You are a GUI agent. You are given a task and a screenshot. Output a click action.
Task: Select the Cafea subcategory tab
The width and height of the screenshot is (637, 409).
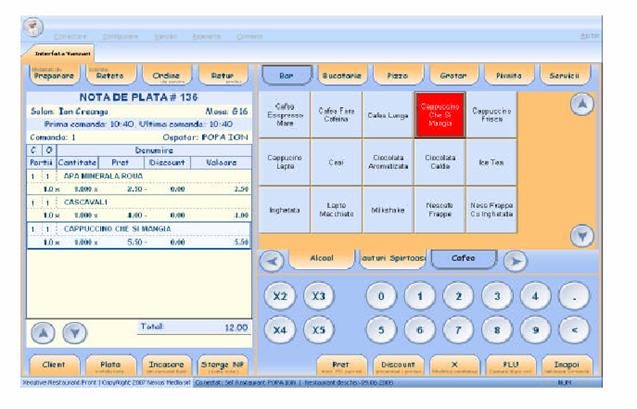[x=462, y=259]
